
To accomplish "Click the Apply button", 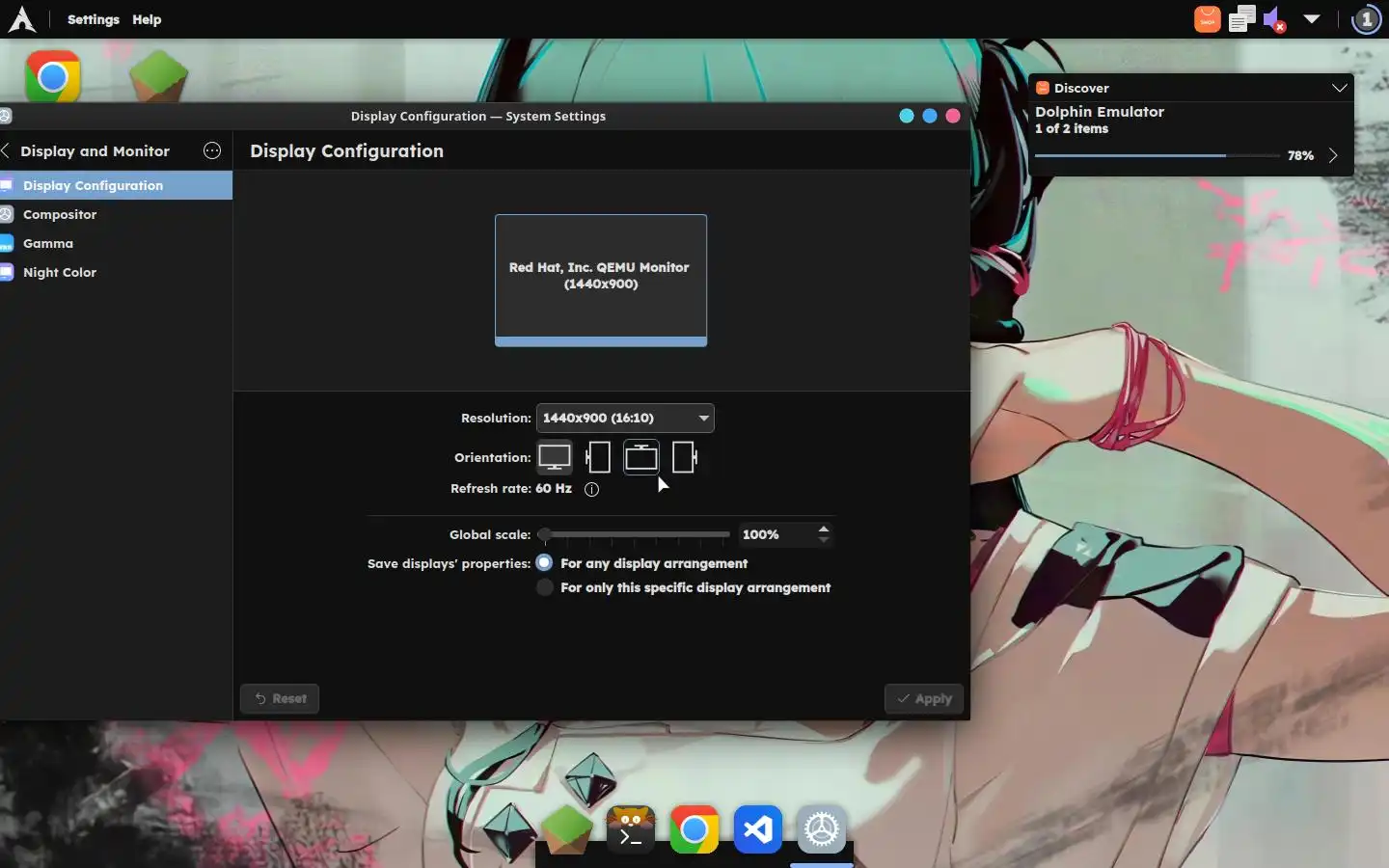I will pos(924,698).
